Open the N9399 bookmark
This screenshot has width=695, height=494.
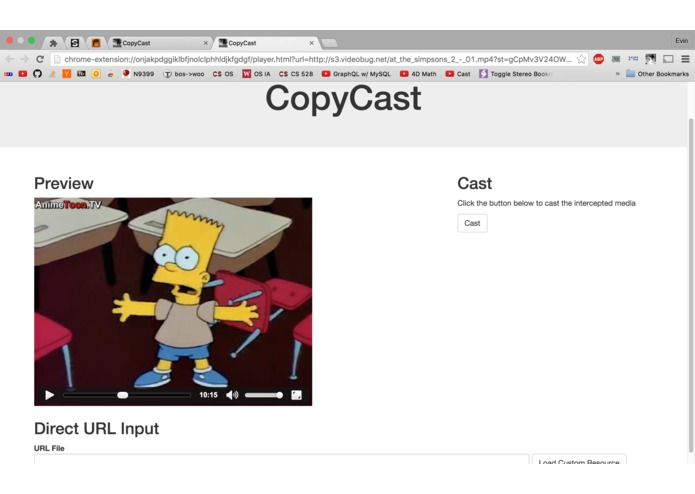pos(138,74)
